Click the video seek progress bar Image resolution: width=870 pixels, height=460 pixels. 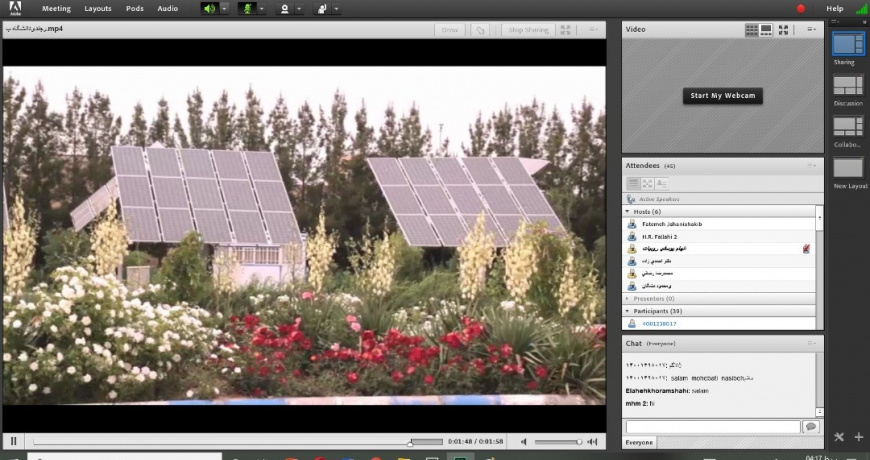click(x=238, y=442)
